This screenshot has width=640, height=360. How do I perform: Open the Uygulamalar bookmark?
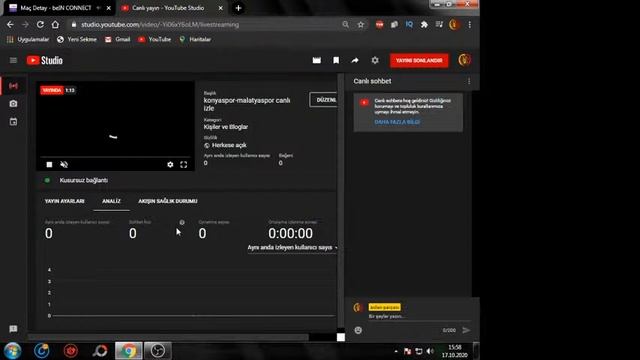tap(28, 40)
